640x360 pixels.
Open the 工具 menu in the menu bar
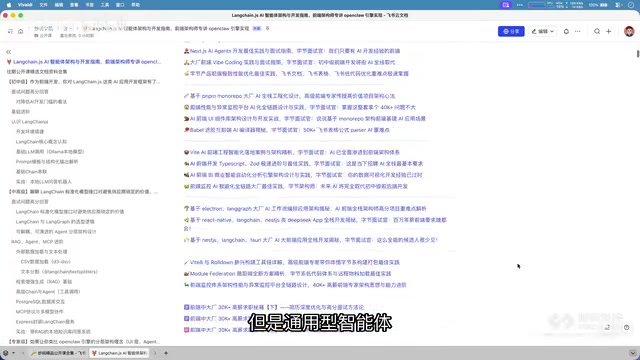(105, 5)
